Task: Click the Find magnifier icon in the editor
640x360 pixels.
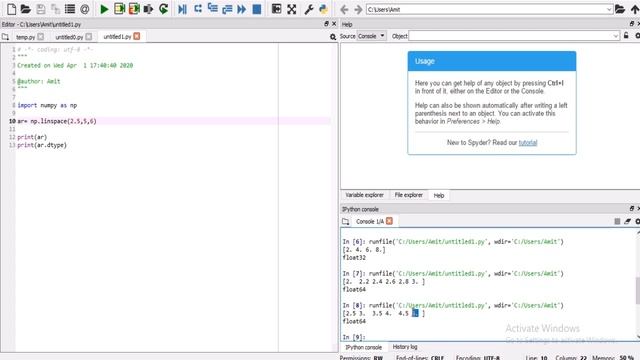Action: [333, 37]
